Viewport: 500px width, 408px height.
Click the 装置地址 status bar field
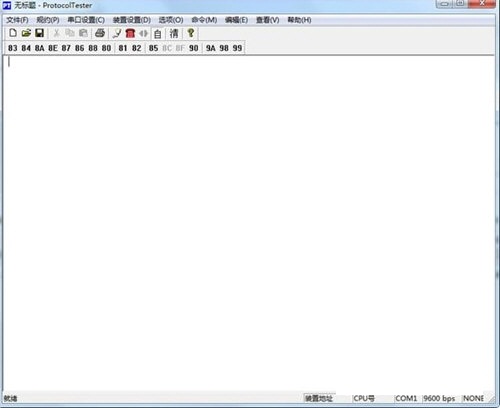pyautogui.click(x=319, y=398)
